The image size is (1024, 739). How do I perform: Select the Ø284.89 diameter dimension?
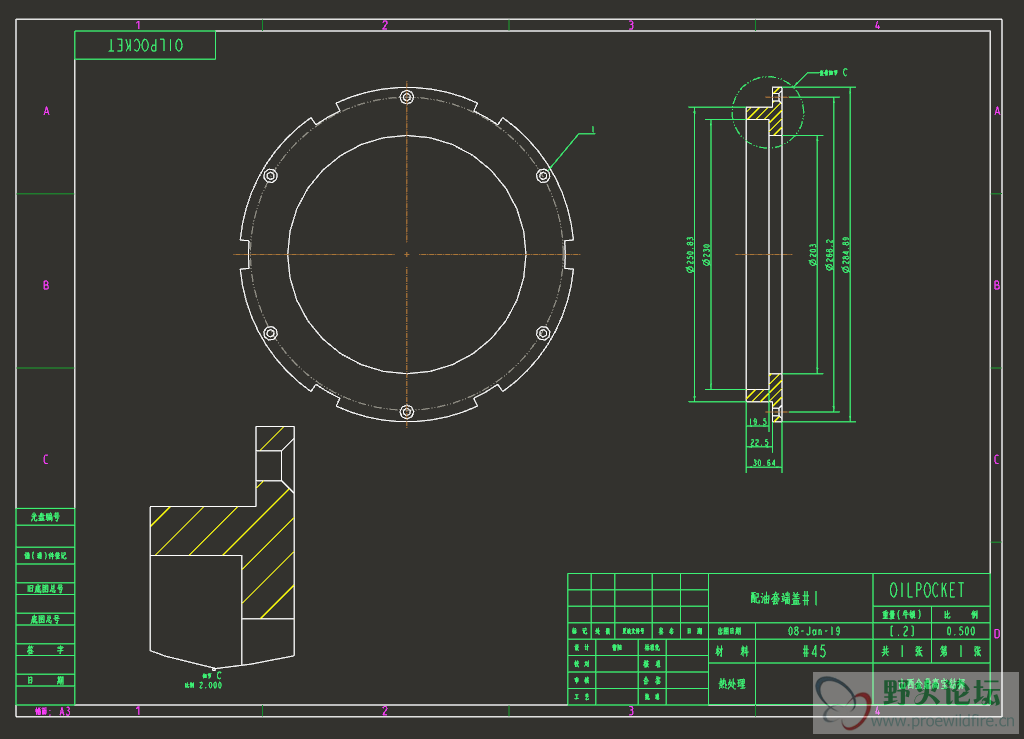tap(846, 255)
